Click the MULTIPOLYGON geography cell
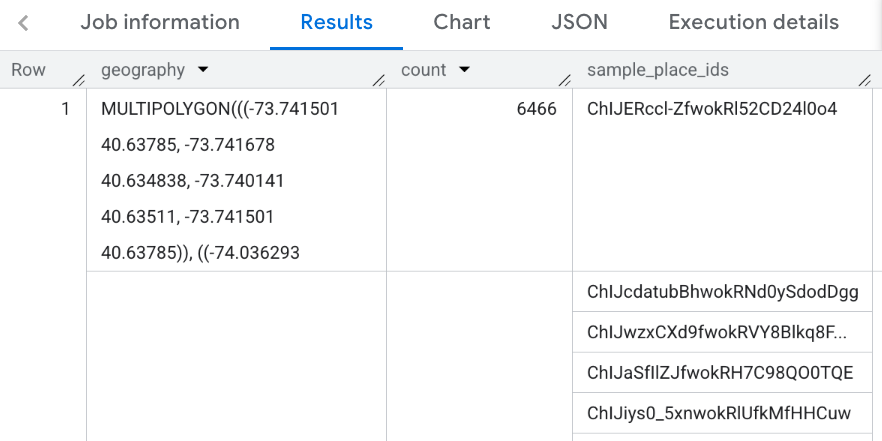 [220, 181]
